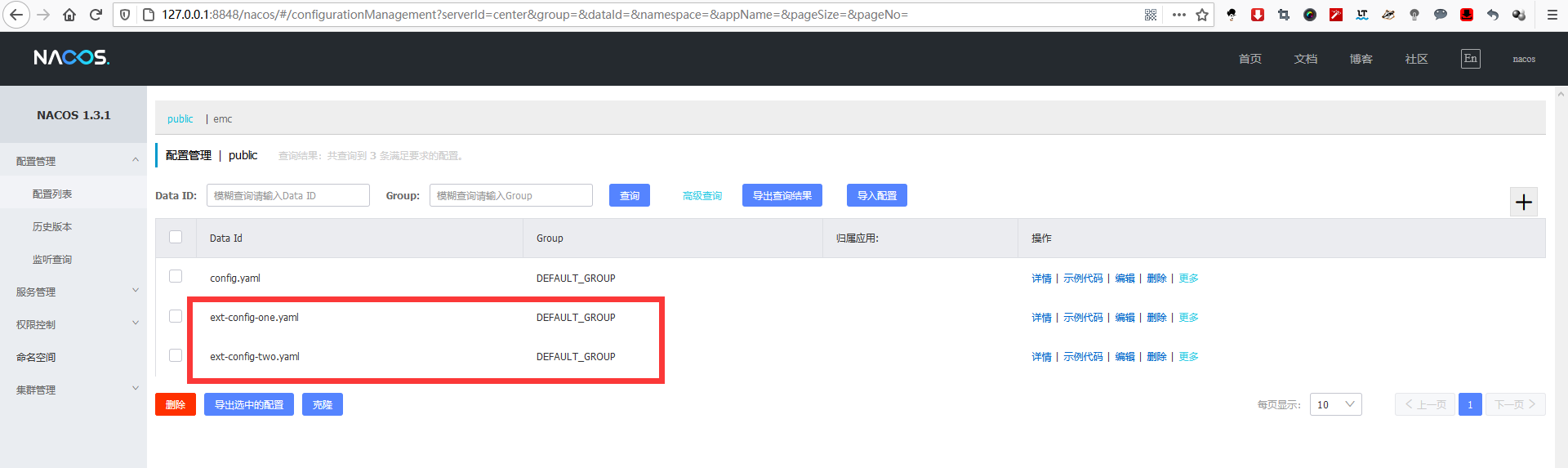Screen dimensions: 1568x468
Task: Toggle the select-all checkbox in table header
Action: point(176,237)
